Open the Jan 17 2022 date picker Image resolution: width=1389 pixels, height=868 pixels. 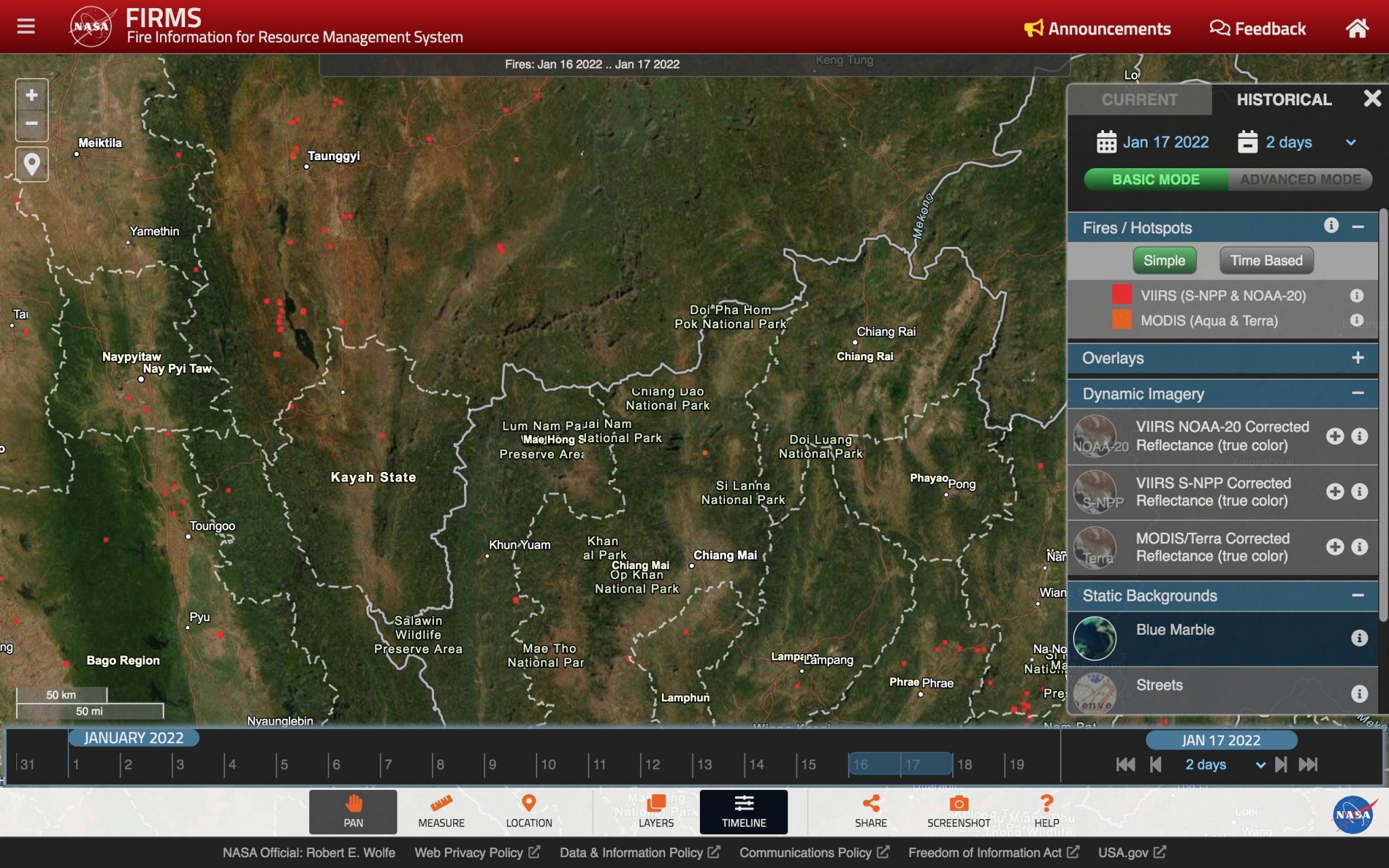(x=1152, y=142)
